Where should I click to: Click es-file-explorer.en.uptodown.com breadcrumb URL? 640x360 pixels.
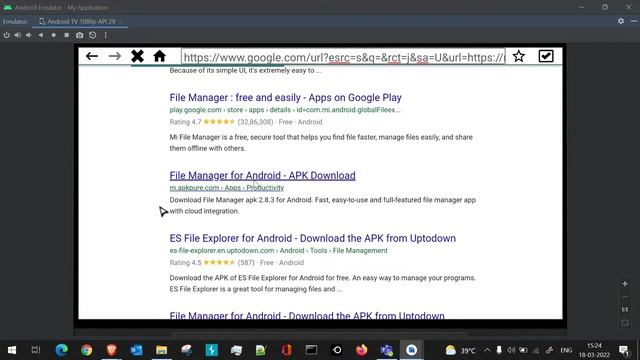pos(278,251)
